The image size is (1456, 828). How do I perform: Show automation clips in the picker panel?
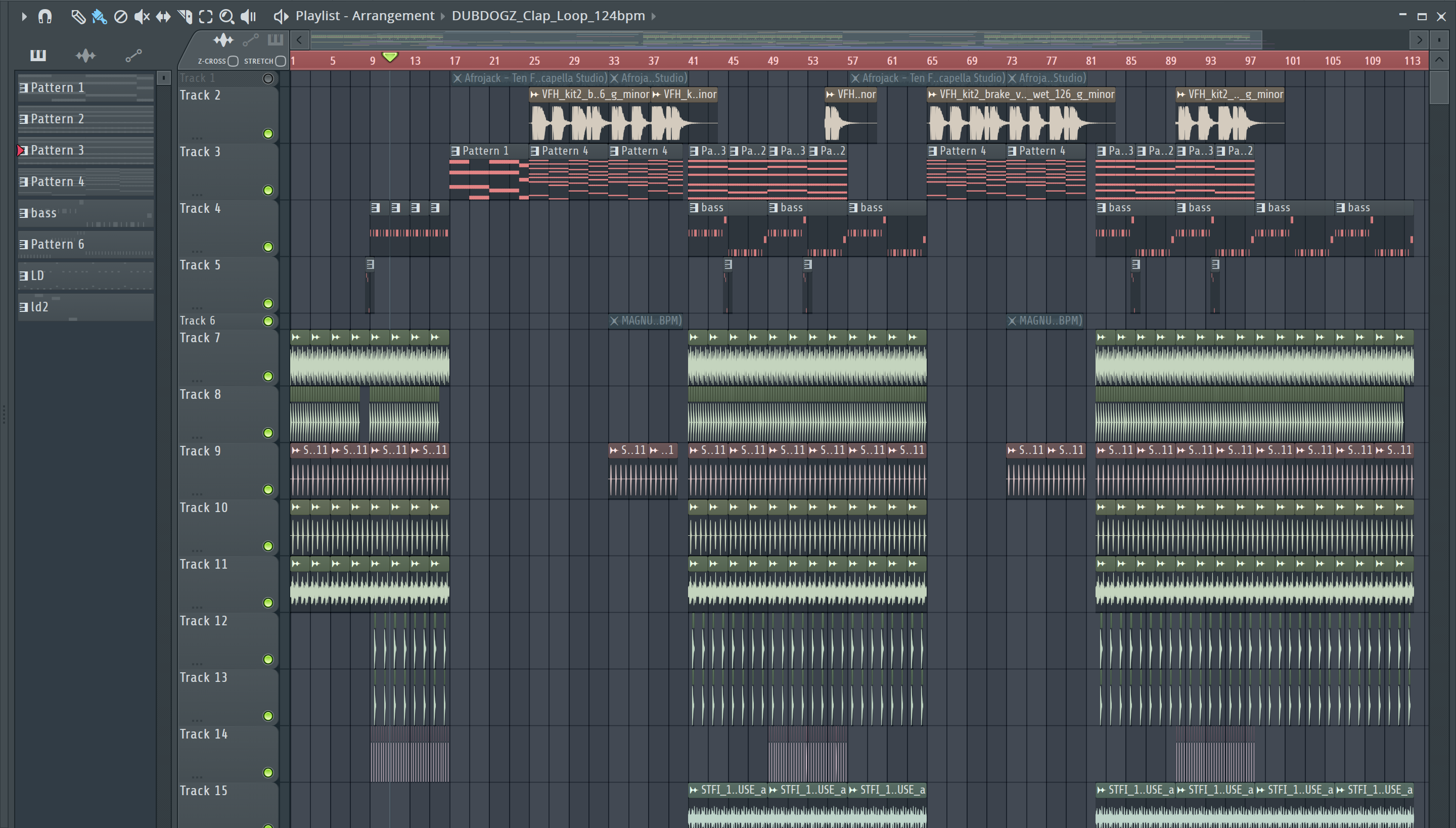coord(133,55)
